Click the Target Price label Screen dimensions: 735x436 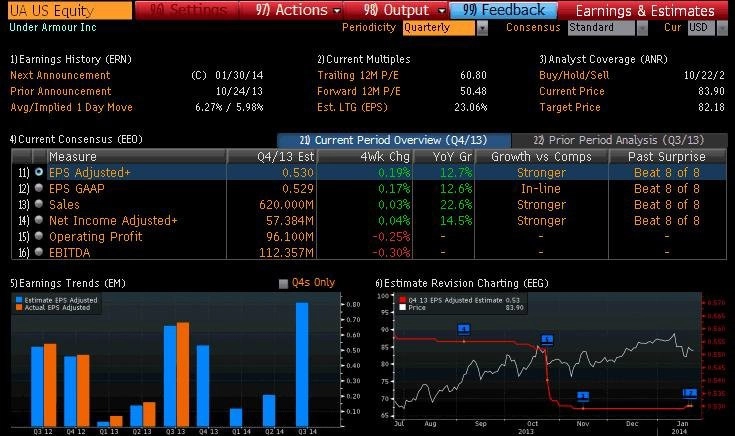(570, 107)
